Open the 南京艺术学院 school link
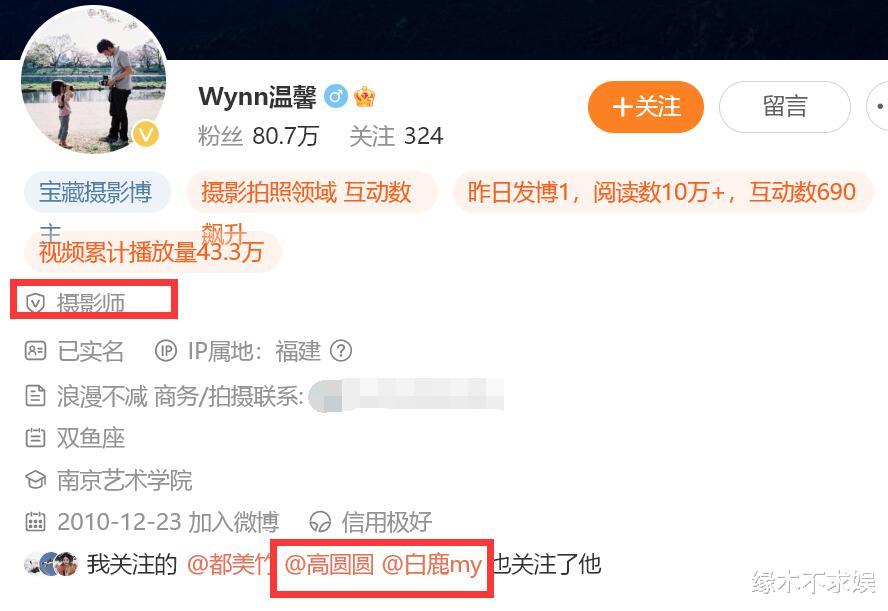 pyautogui.click(x=125, y=480)
